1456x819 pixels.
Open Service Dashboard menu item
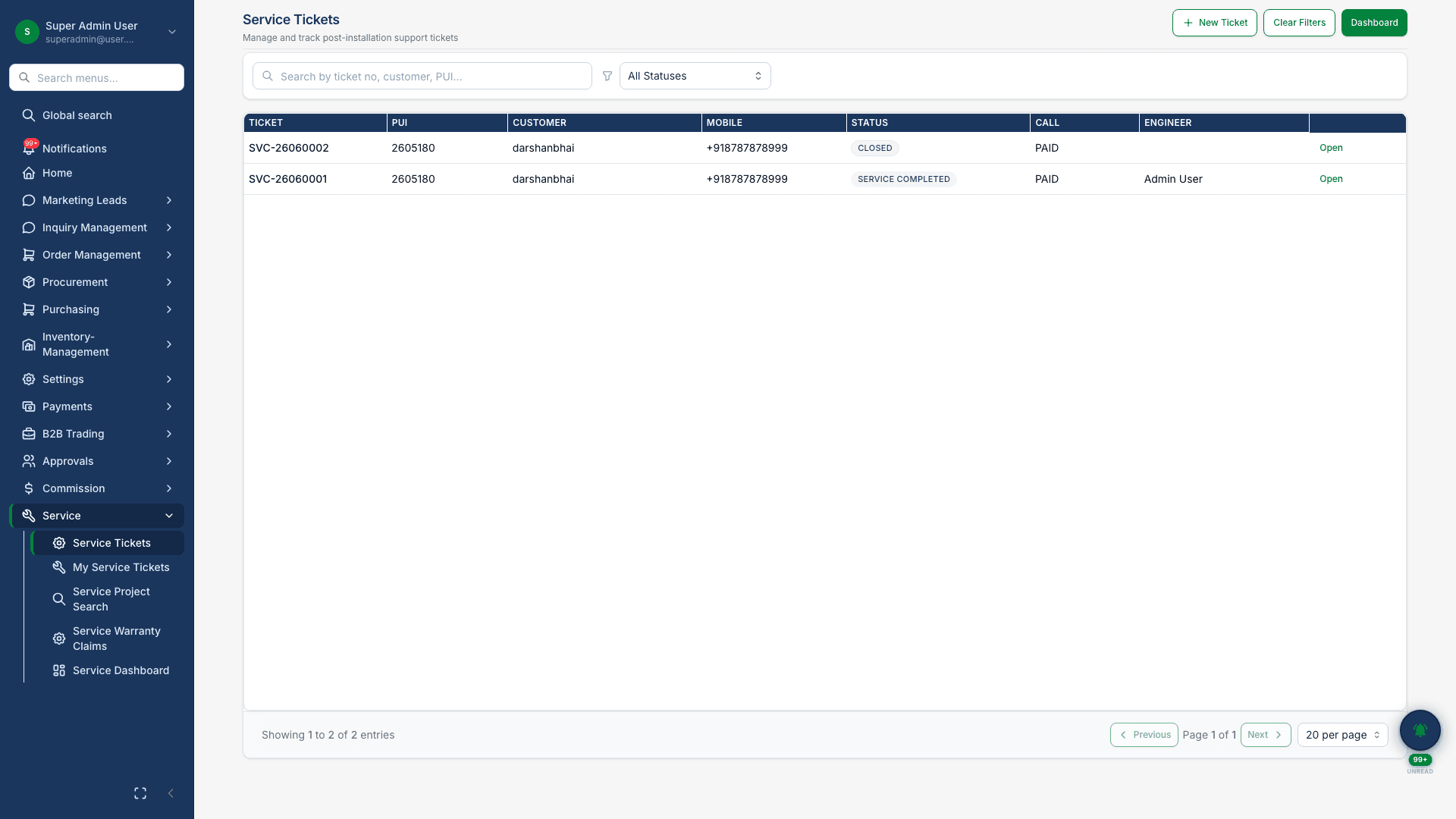click(x=108, y=670)
